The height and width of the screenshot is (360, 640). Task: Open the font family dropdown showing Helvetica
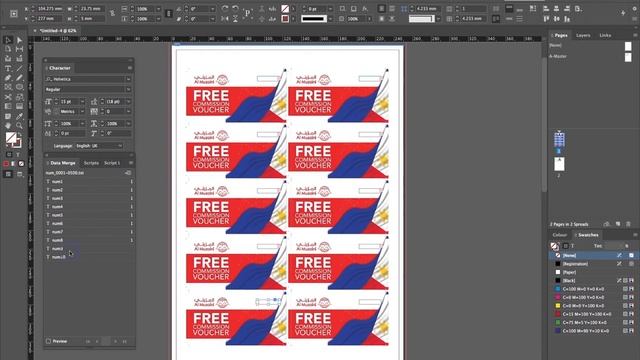(129, 79)
